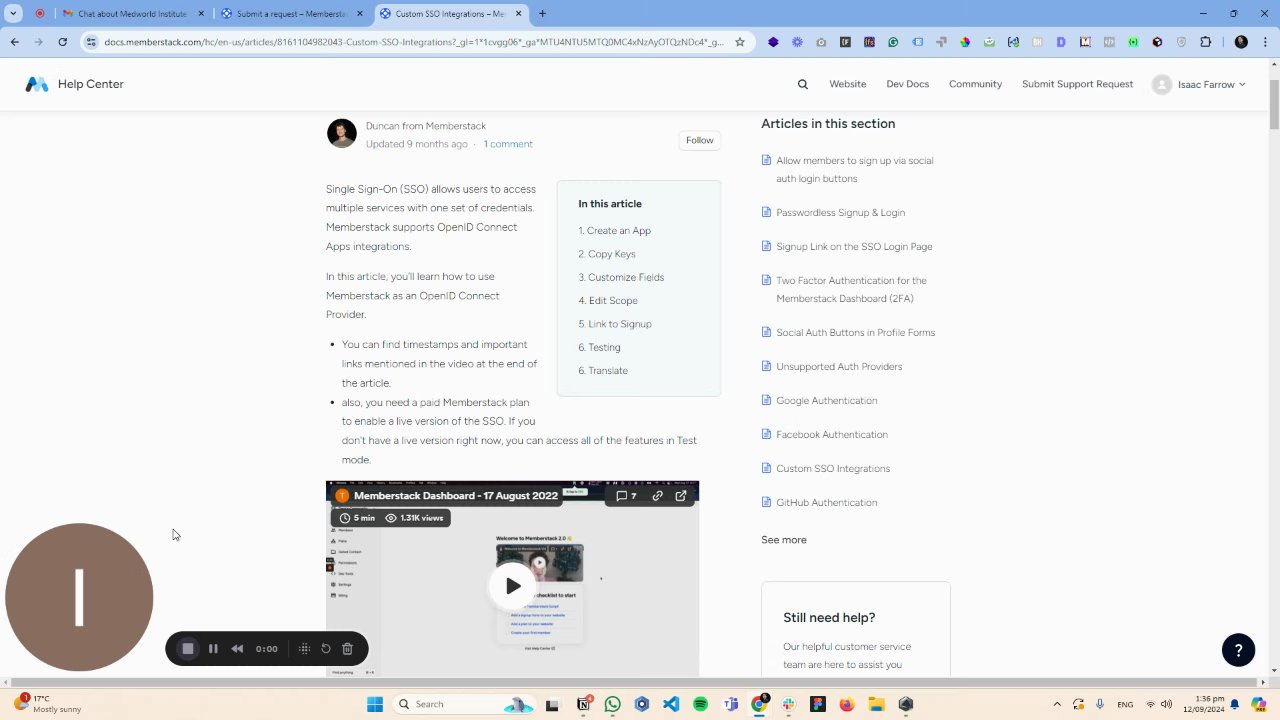
Task: Open GitHub Authentication article
Action: pos(826,503)
